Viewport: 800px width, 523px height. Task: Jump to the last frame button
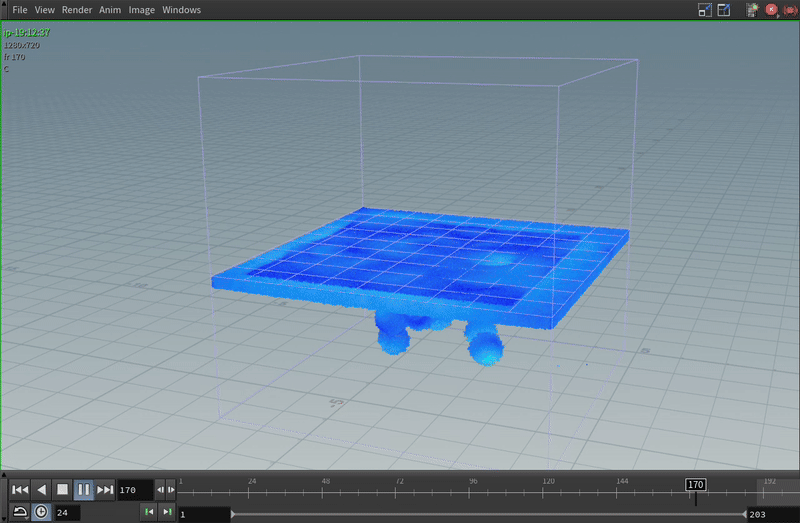105,490
